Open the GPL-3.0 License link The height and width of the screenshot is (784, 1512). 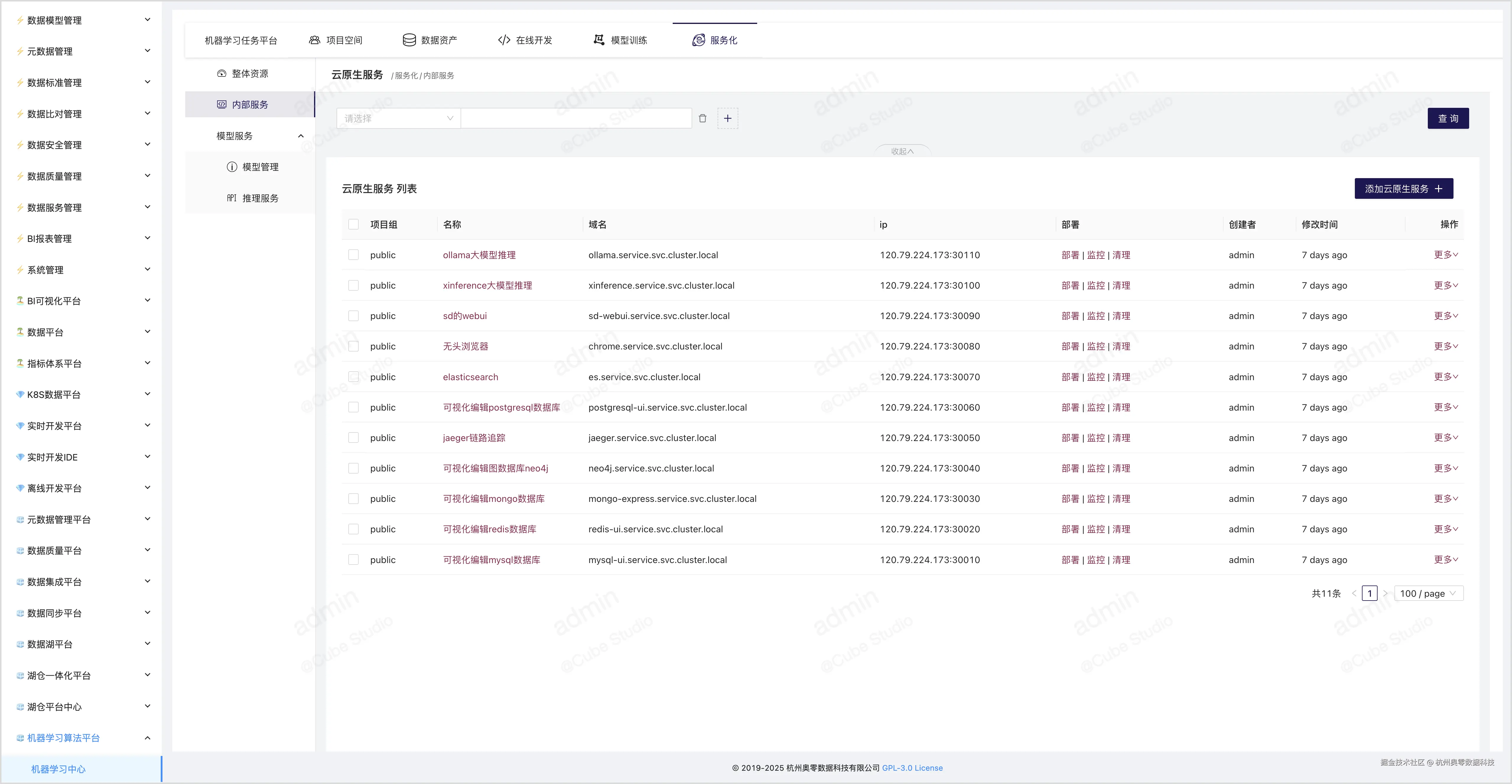(x=912, y=767)
